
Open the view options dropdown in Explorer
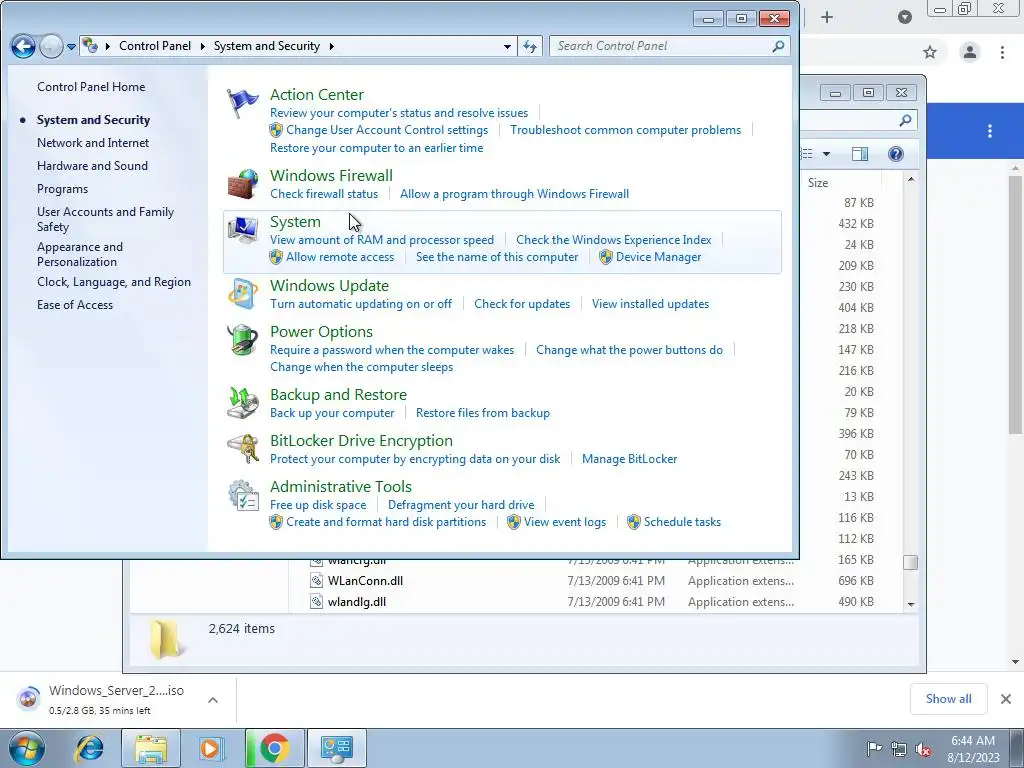(x=826, y=154)
